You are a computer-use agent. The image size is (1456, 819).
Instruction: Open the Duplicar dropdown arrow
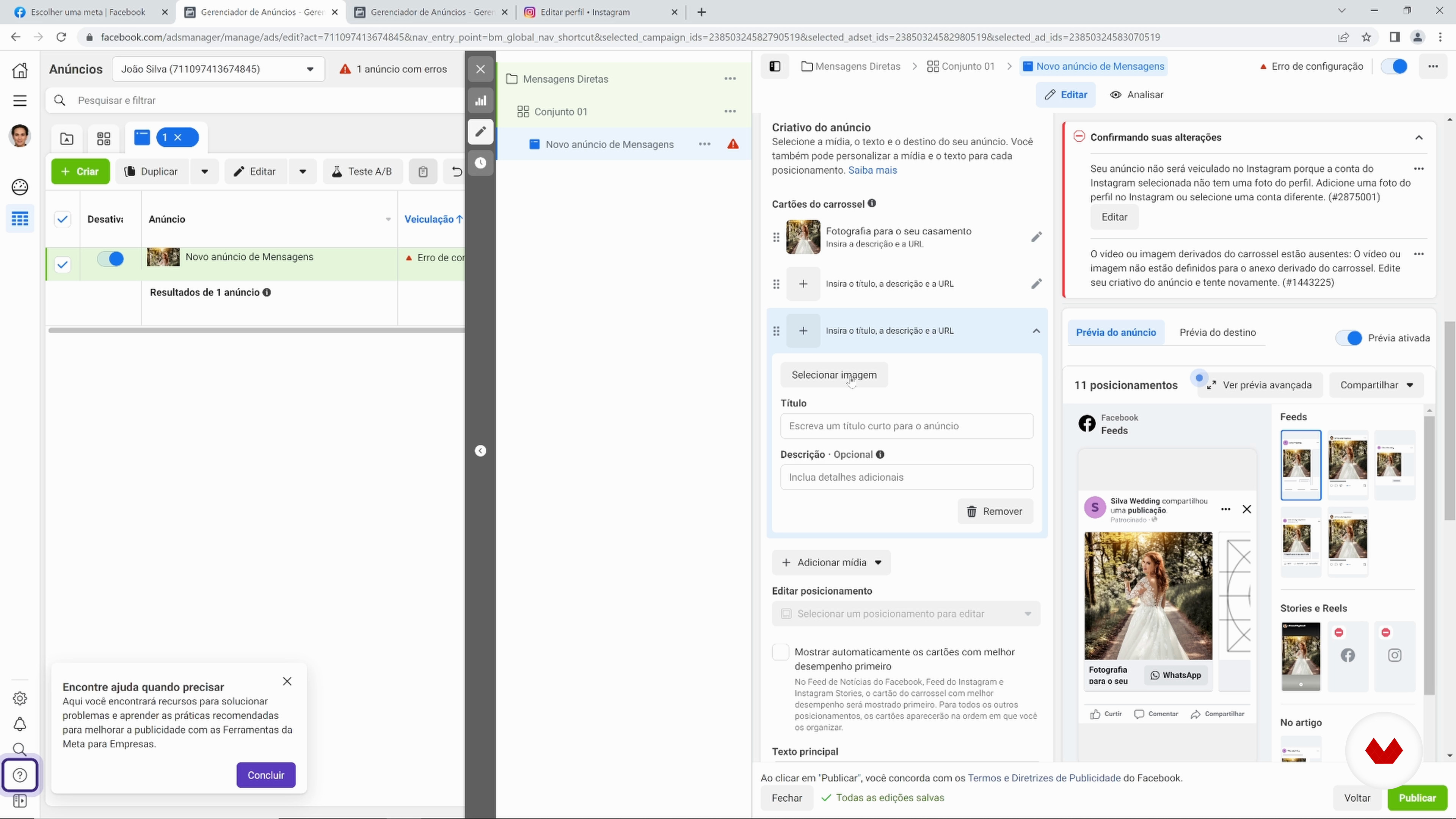(x=205, y=172)
